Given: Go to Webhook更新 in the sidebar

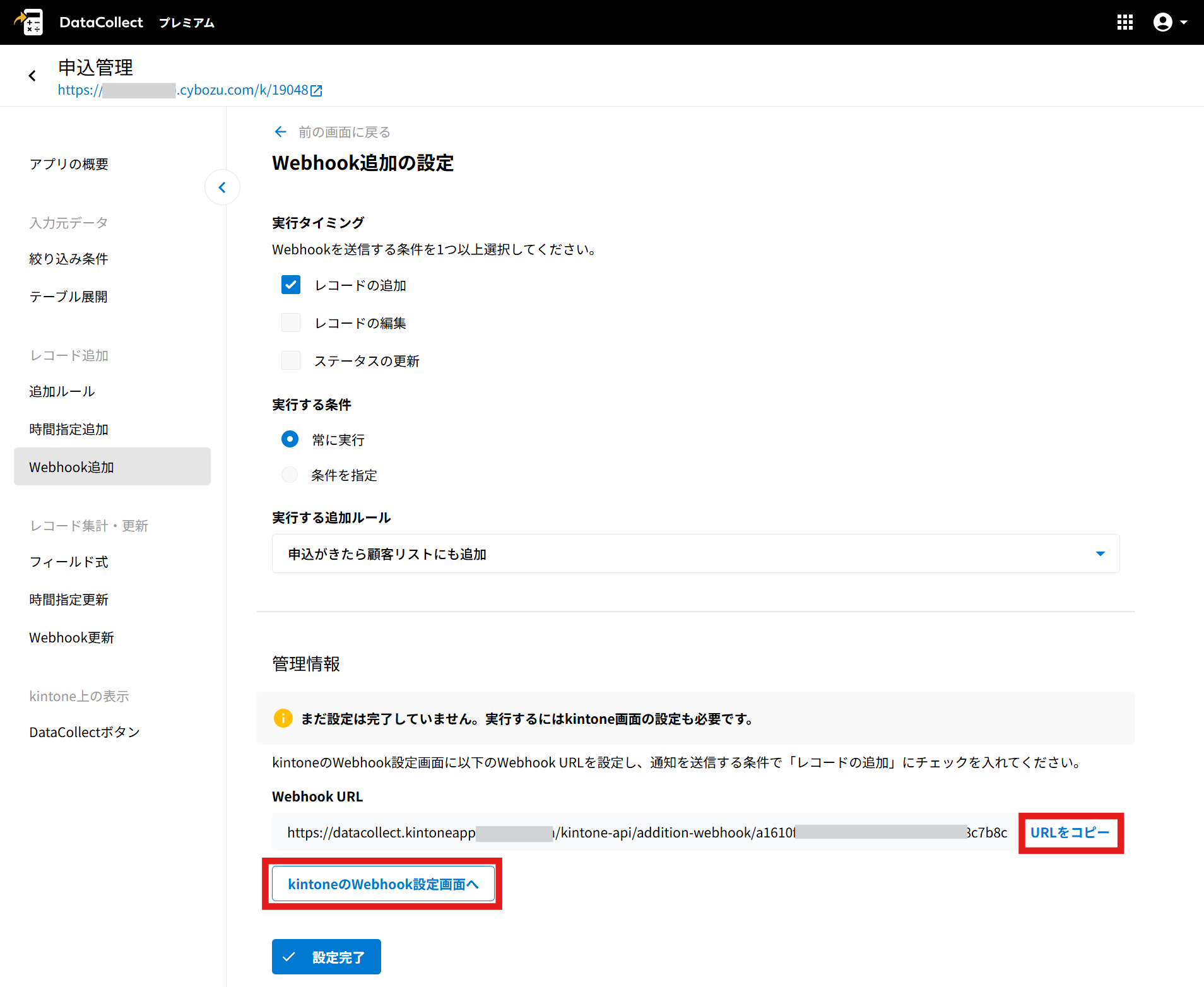Looking at the screenshot, I should pos(71,637).
